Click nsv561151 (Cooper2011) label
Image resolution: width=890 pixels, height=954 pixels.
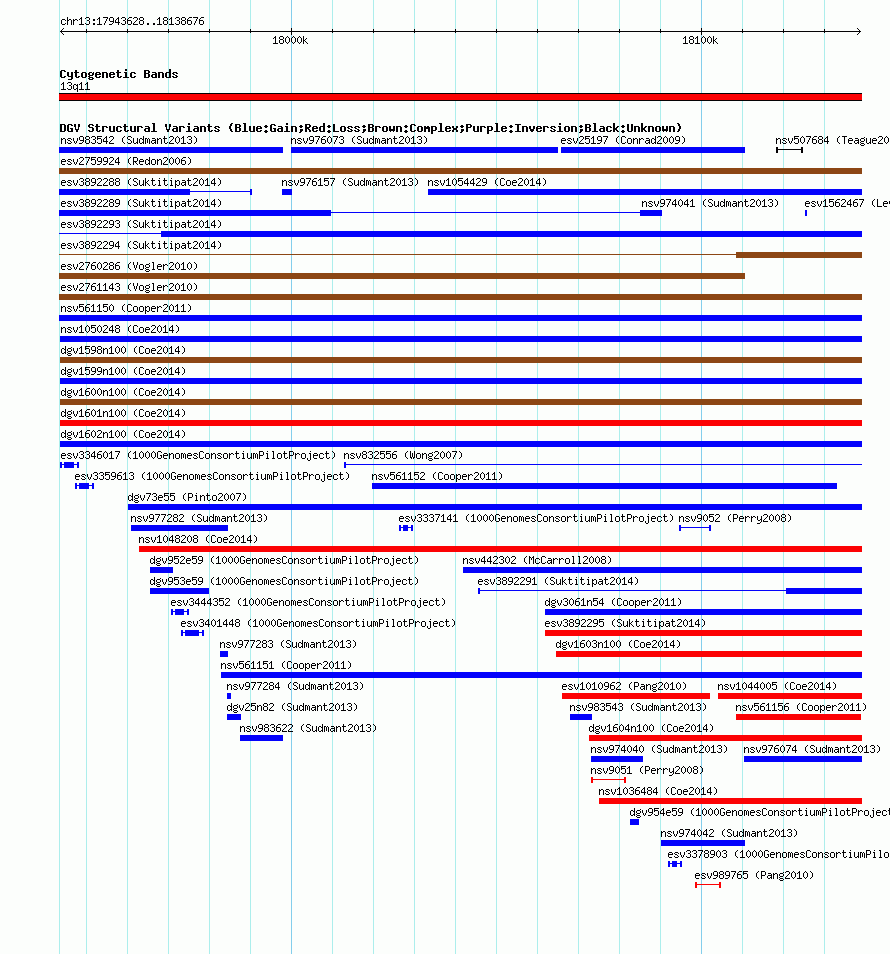[x=286, y=665]
